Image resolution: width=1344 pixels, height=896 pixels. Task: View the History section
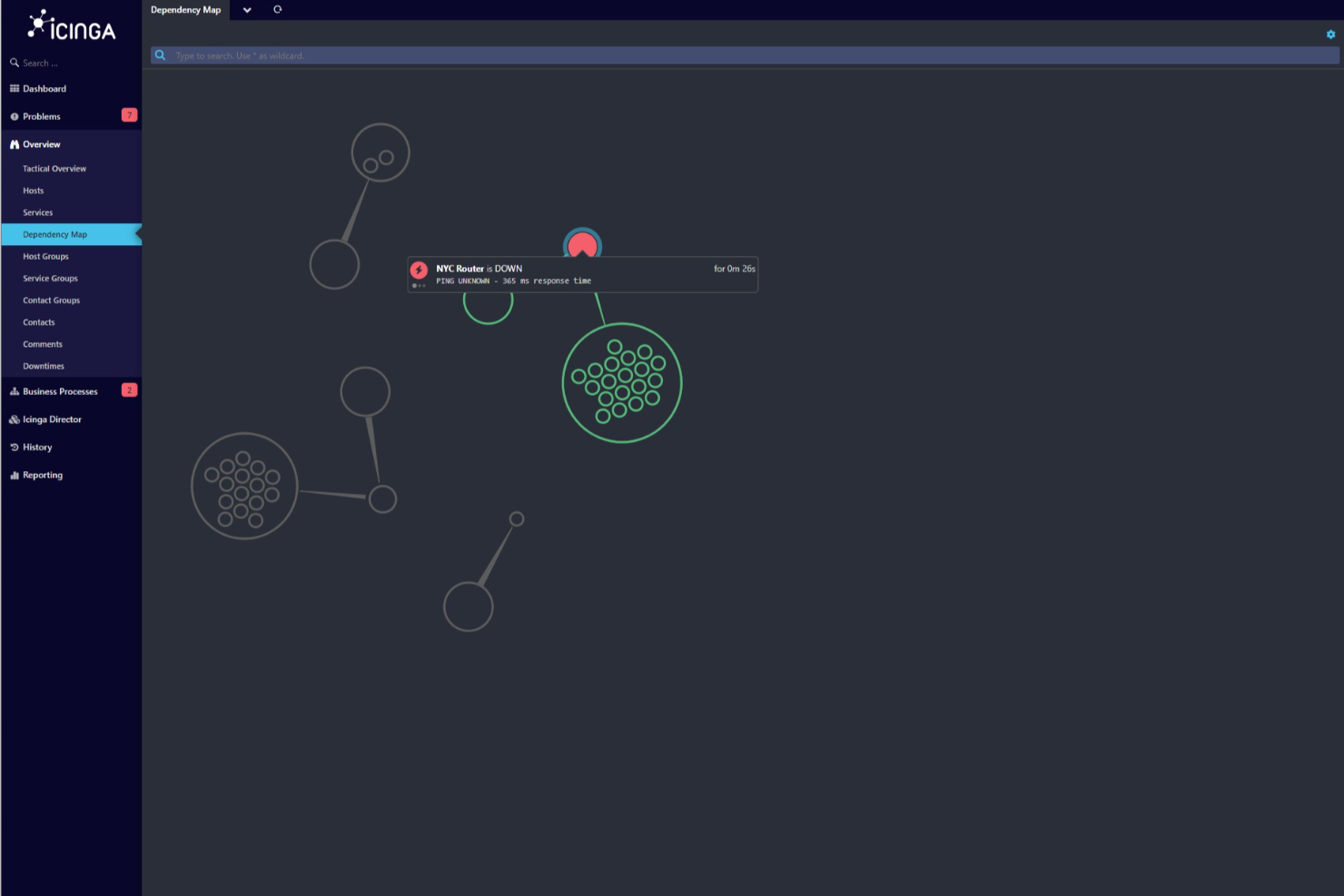(x=35, y=447)
